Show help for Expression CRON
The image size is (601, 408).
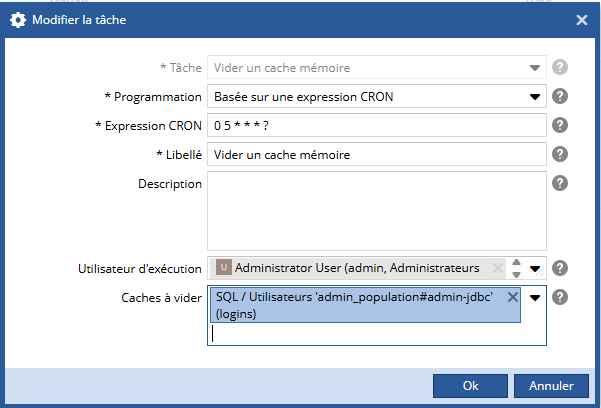(x=560, y=126)
